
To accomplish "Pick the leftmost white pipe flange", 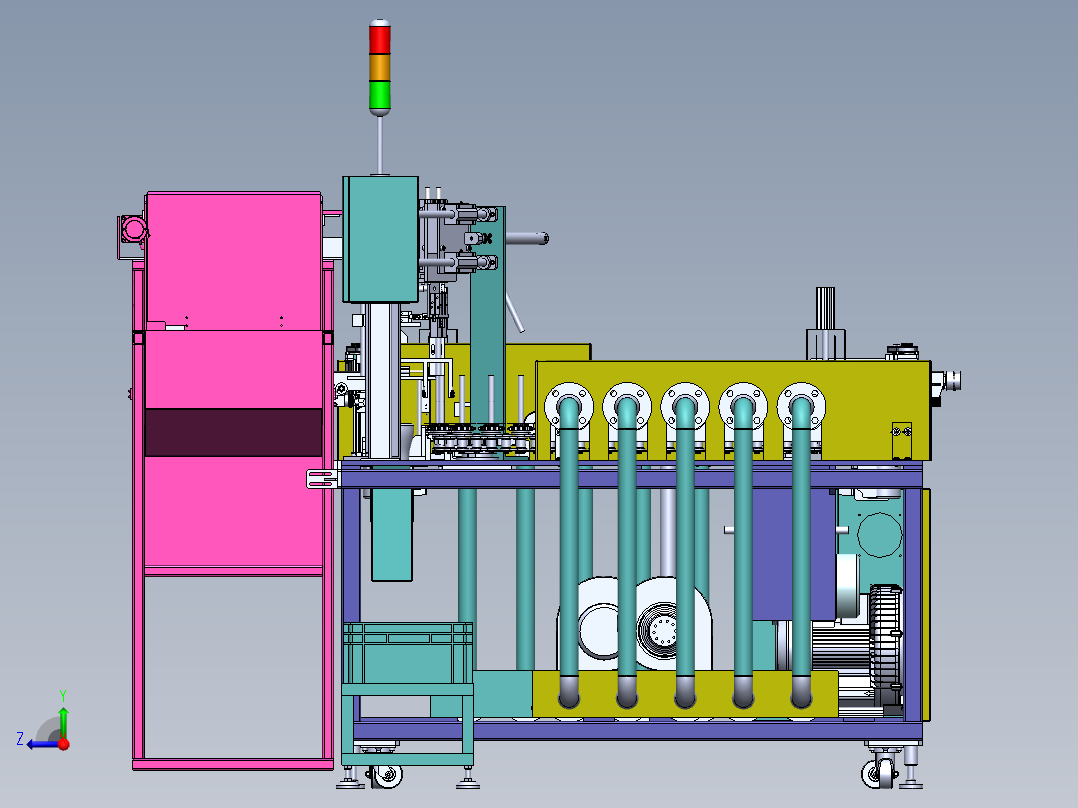I will point(569,406).
